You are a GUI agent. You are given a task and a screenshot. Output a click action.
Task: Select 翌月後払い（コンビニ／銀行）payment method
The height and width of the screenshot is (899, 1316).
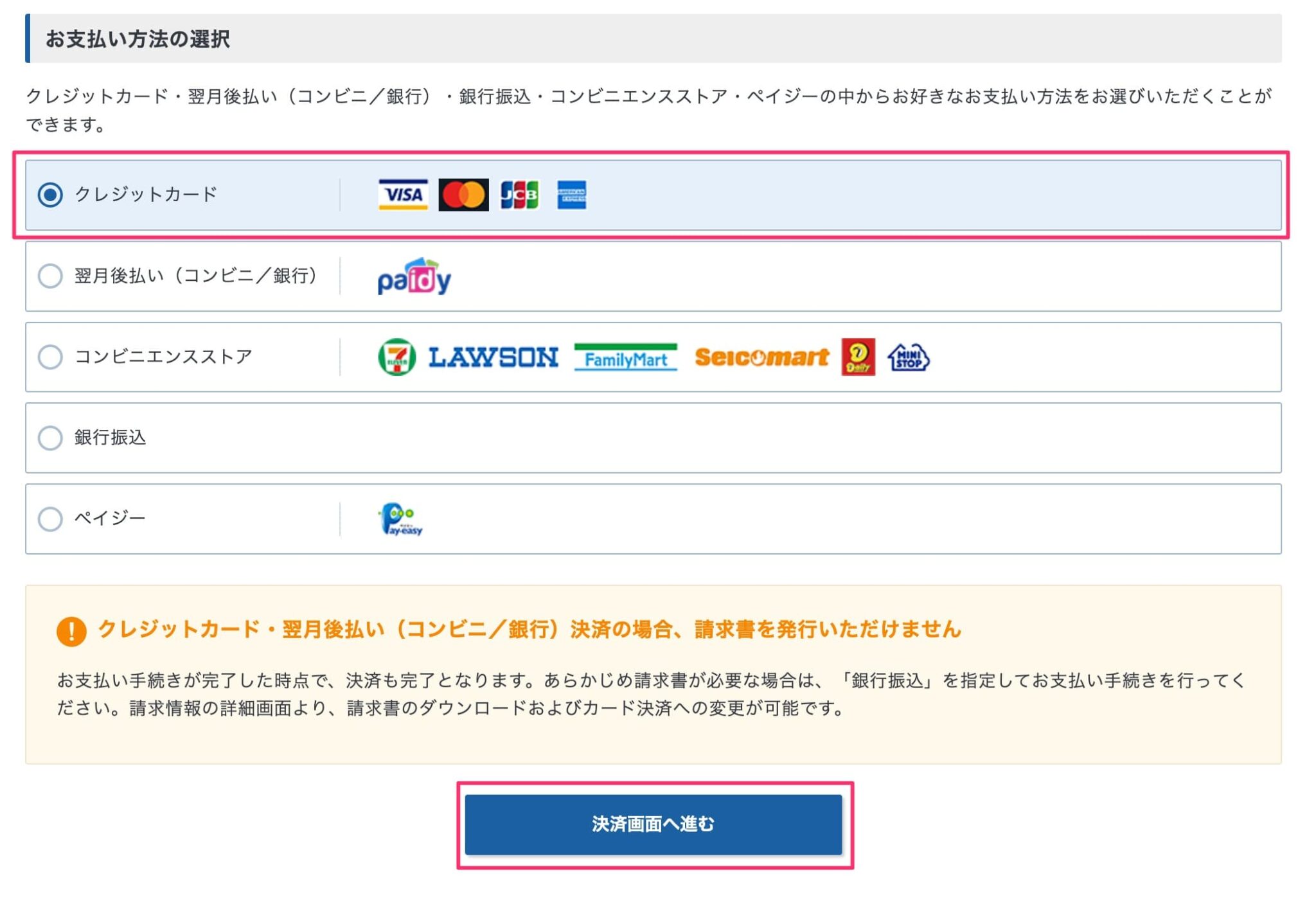(51, 276)
